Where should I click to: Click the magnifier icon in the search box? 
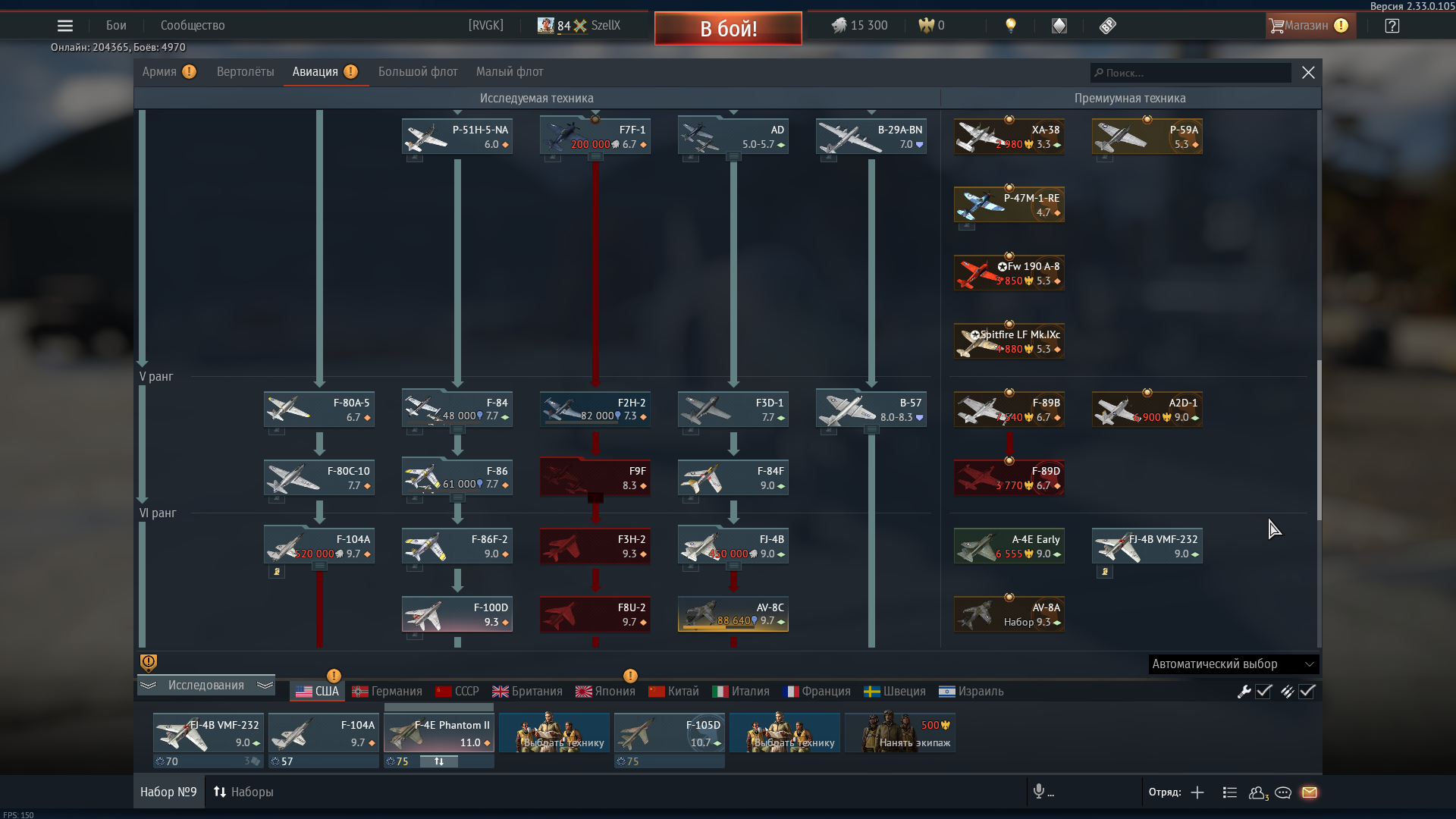[1099, 73]
